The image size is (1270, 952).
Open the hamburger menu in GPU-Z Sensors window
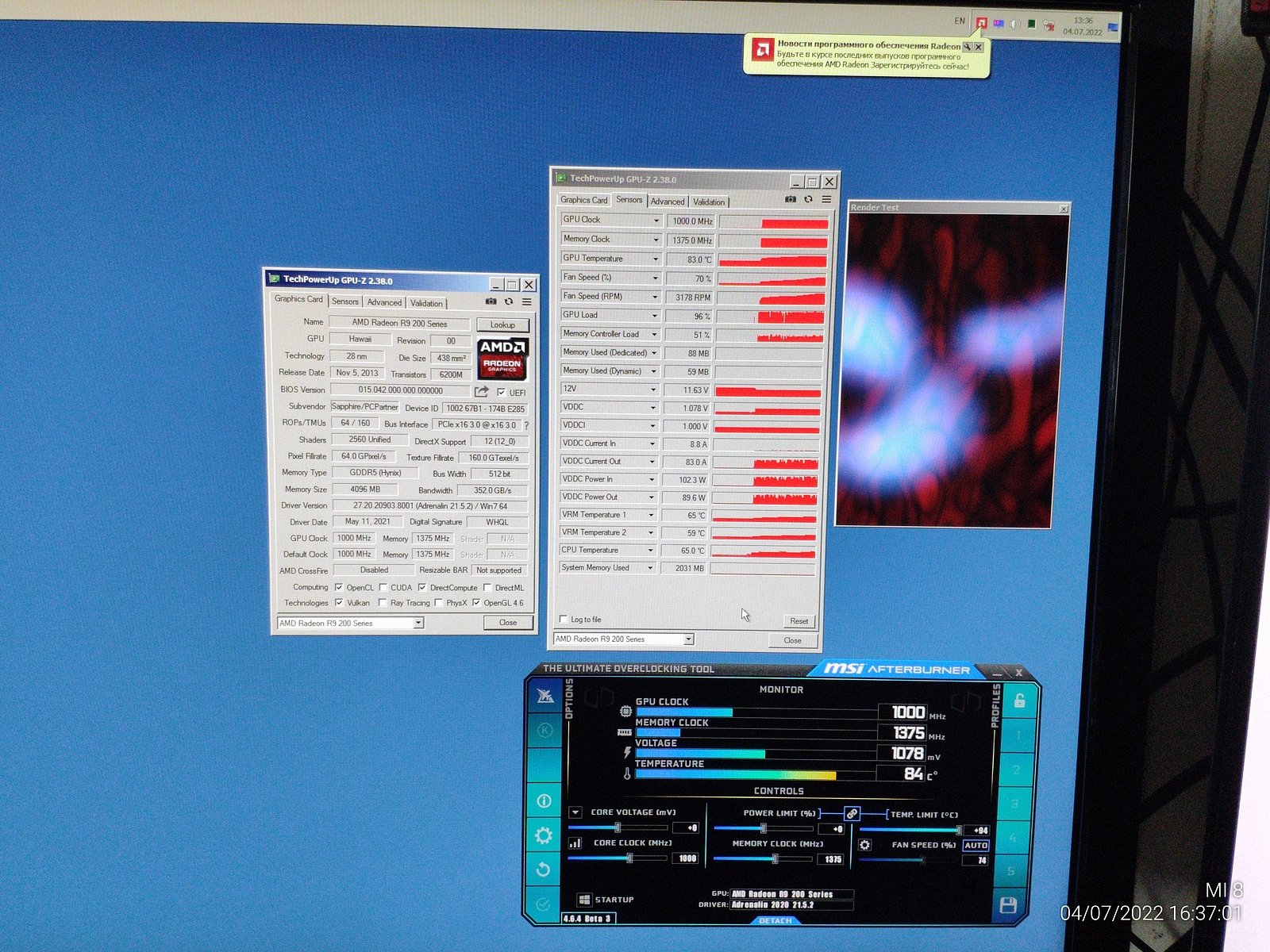pyautogui.click(x=826, y=199)
